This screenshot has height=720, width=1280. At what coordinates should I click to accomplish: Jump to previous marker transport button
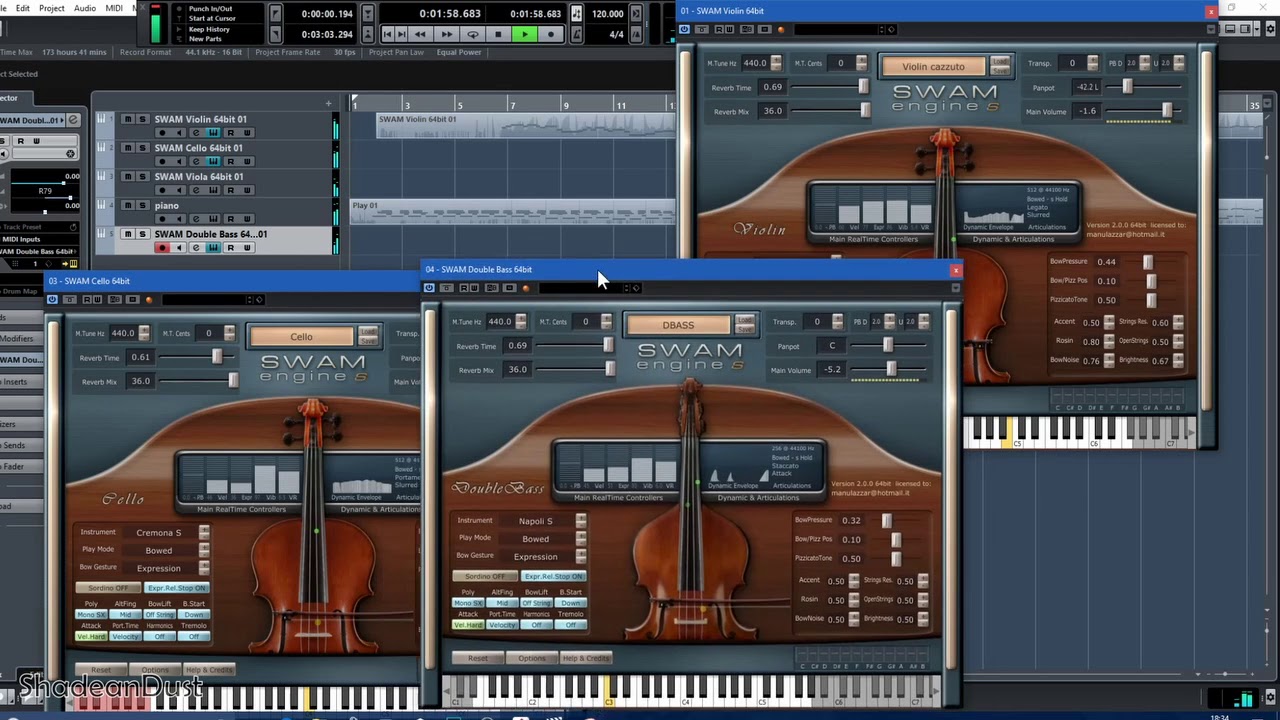[388, 34]
